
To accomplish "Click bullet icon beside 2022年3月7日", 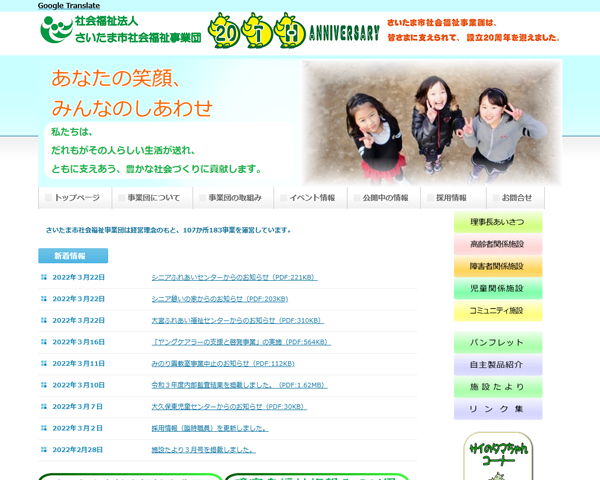I will pos(44,407).
